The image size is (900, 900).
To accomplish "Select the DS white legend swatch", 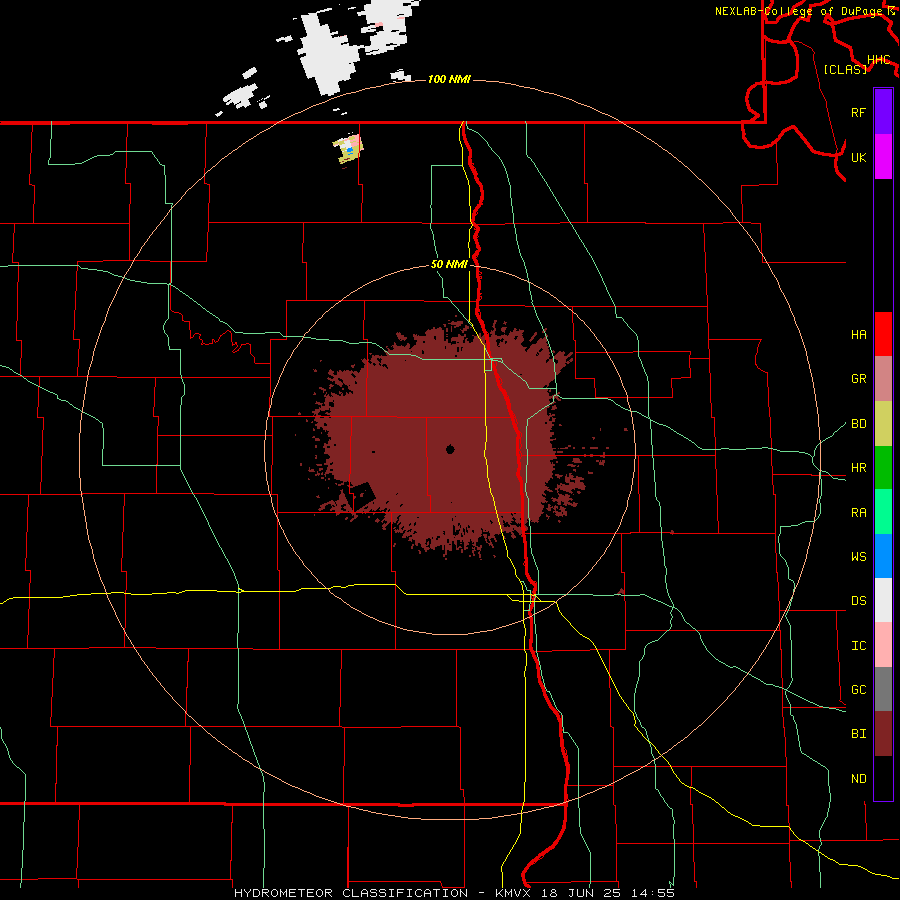I will (x=883, y=600).
